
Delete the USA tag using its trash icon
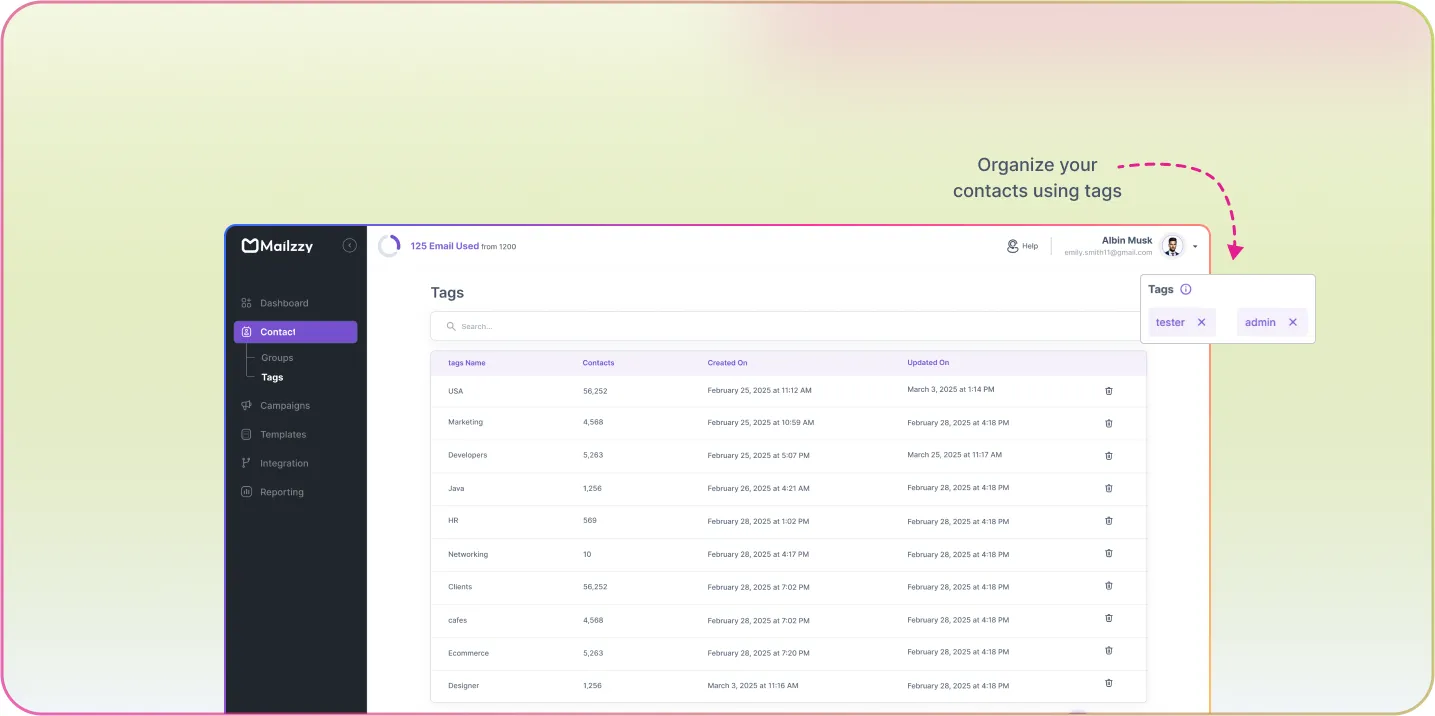1108,391
